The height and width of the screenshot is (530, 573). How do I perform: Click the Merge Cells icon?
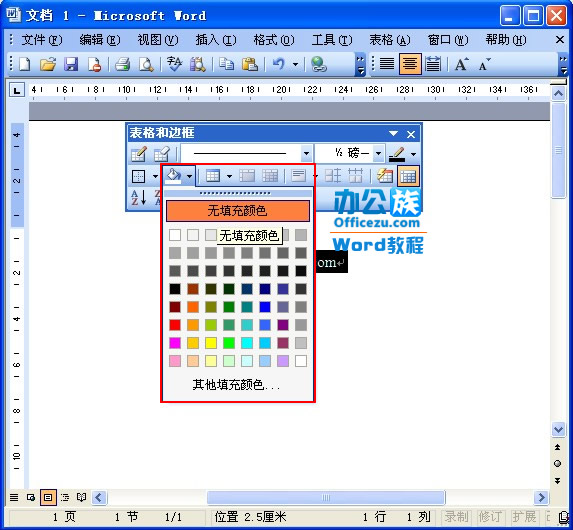(x=247, y=176)
